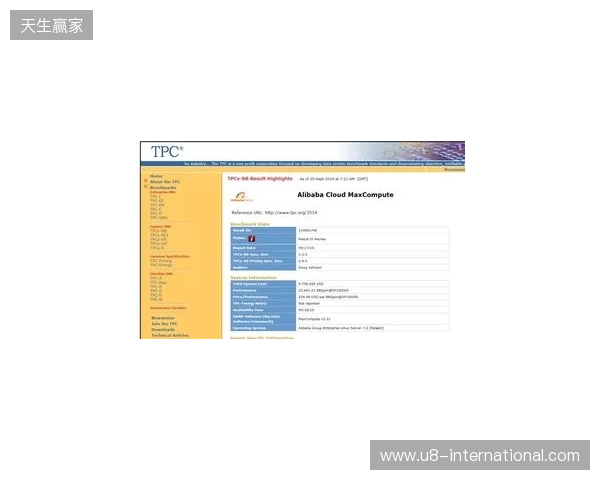Open the Newsletter link
Screen dimensions: 600x480
tap(163, 318)
